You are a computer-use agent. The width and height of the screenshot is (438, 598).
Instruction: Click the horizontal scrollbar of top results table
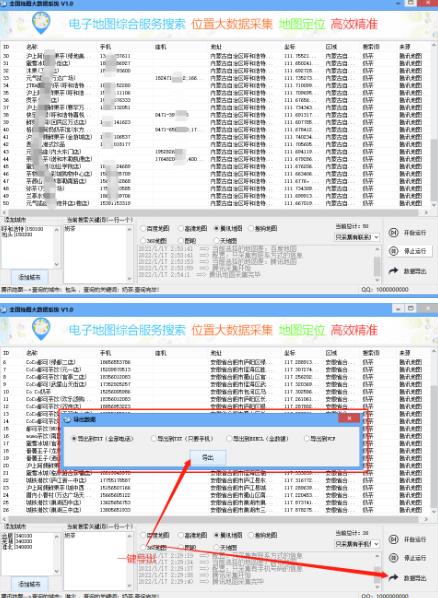216,212
